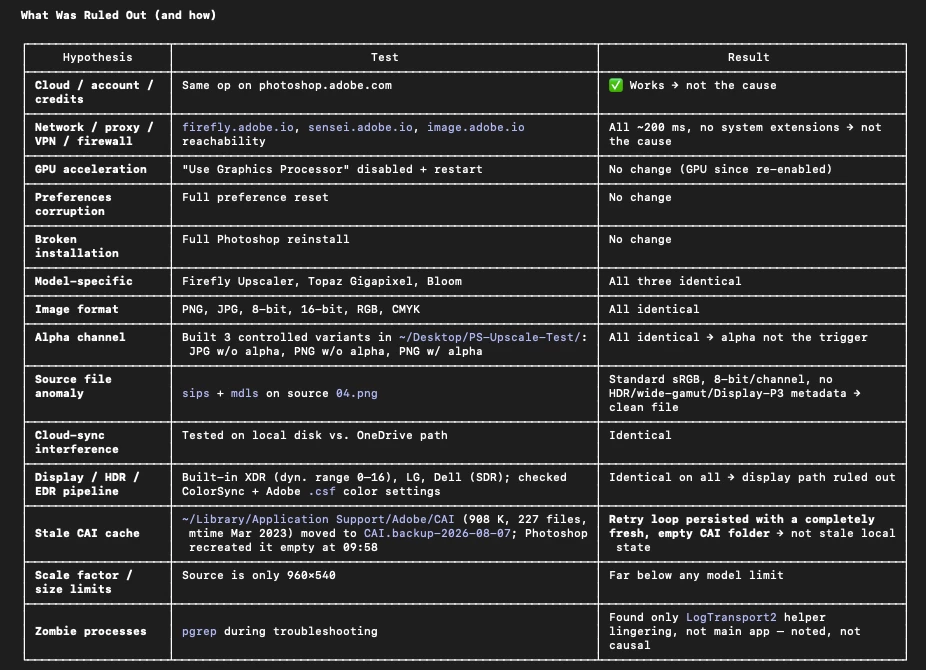The width and height of the screenshot is (926, 670).
Task: Click 'No change' in Preferences corruption row
Action: [640, 197]
